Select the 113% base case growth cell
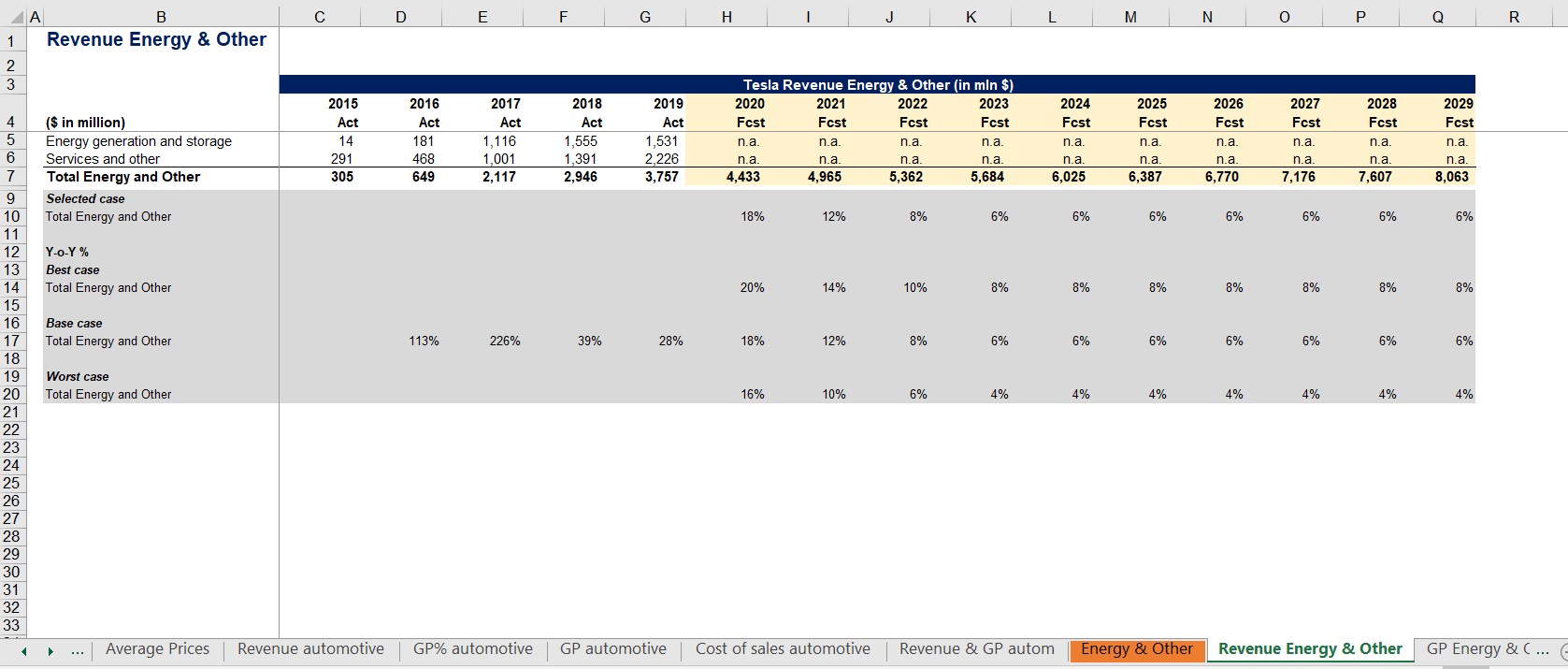The image size is (1568, 669). 424,342
